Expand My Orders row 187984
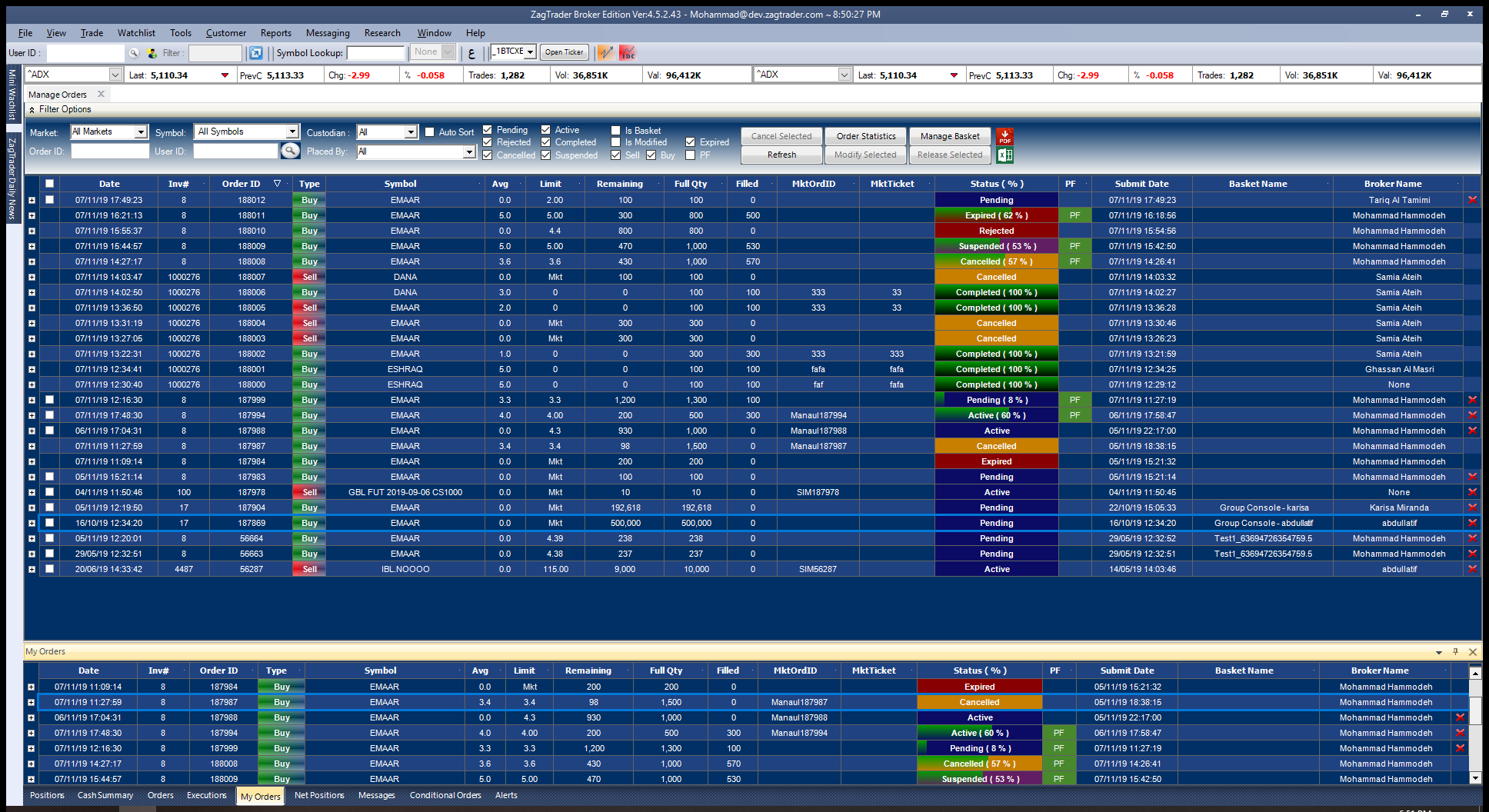Viewport: 1489px width, 812px height. [x=31, y=687]
